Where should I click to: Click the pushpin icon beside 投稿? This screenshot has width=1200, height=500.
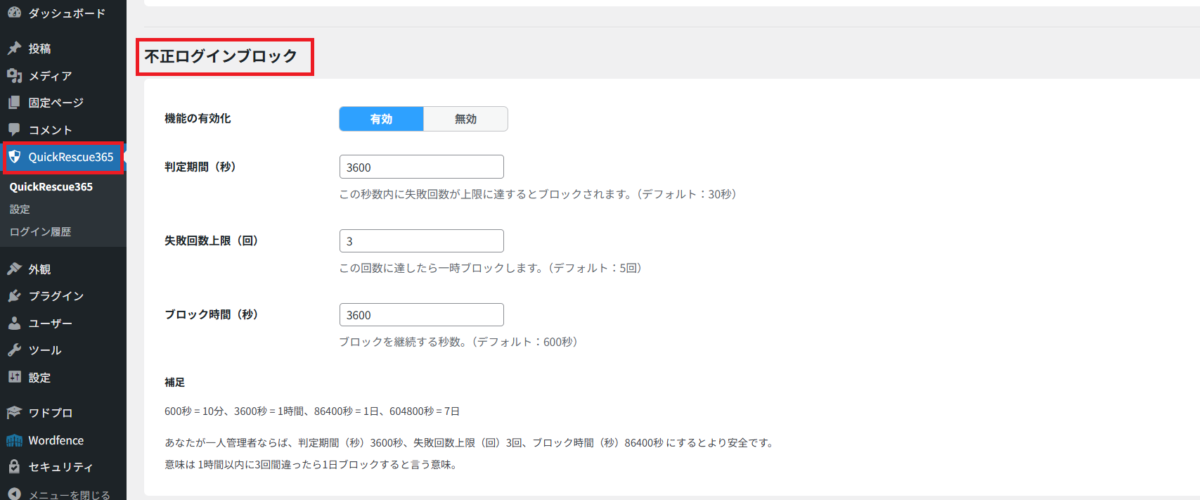pos(14,48)
